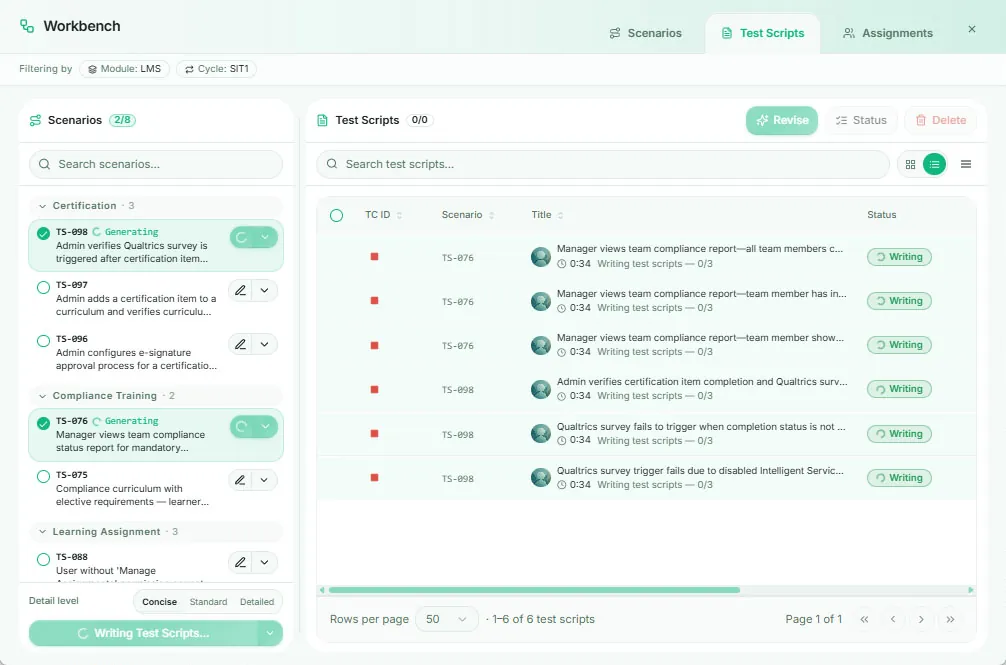
Task: Switch to the Test Scripts tab
Action: 763,33
